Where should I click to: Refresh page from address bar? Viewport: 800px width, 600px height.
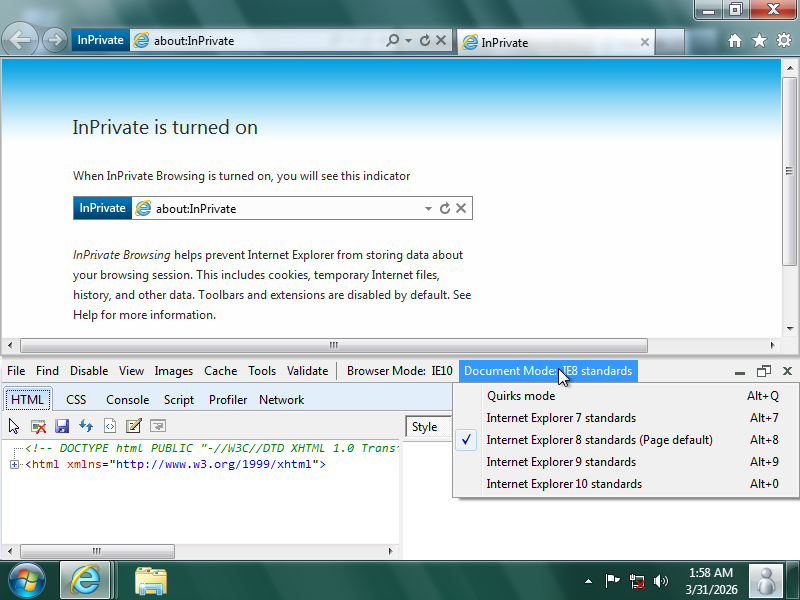tap(424, 40)
